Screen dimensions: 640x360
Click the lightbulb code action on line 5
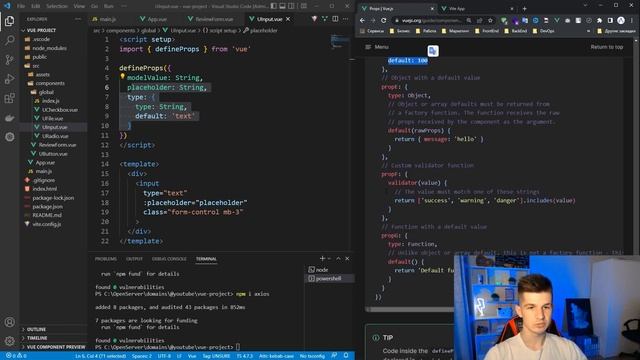(122, 77)
